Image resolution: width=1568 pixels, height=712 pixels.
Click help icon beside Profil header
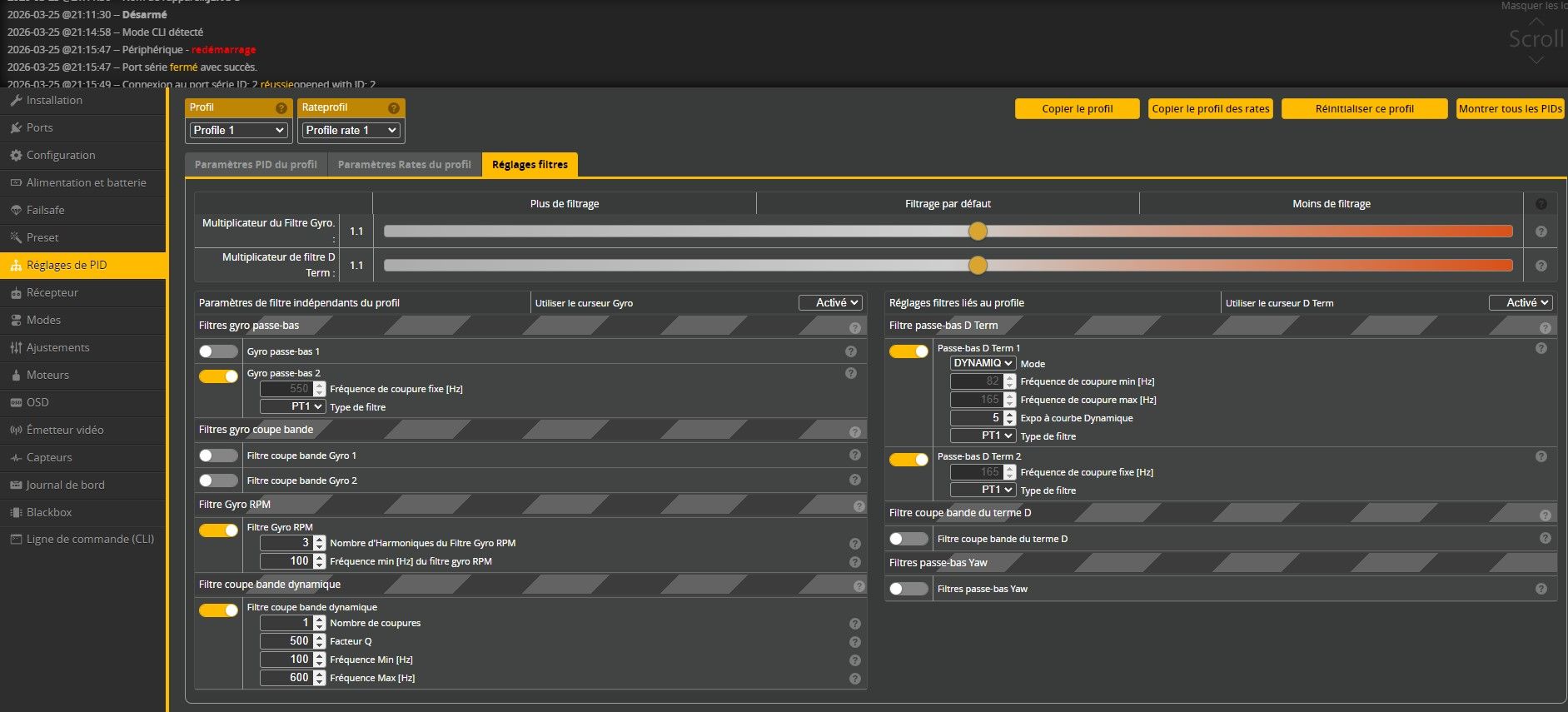281,108
